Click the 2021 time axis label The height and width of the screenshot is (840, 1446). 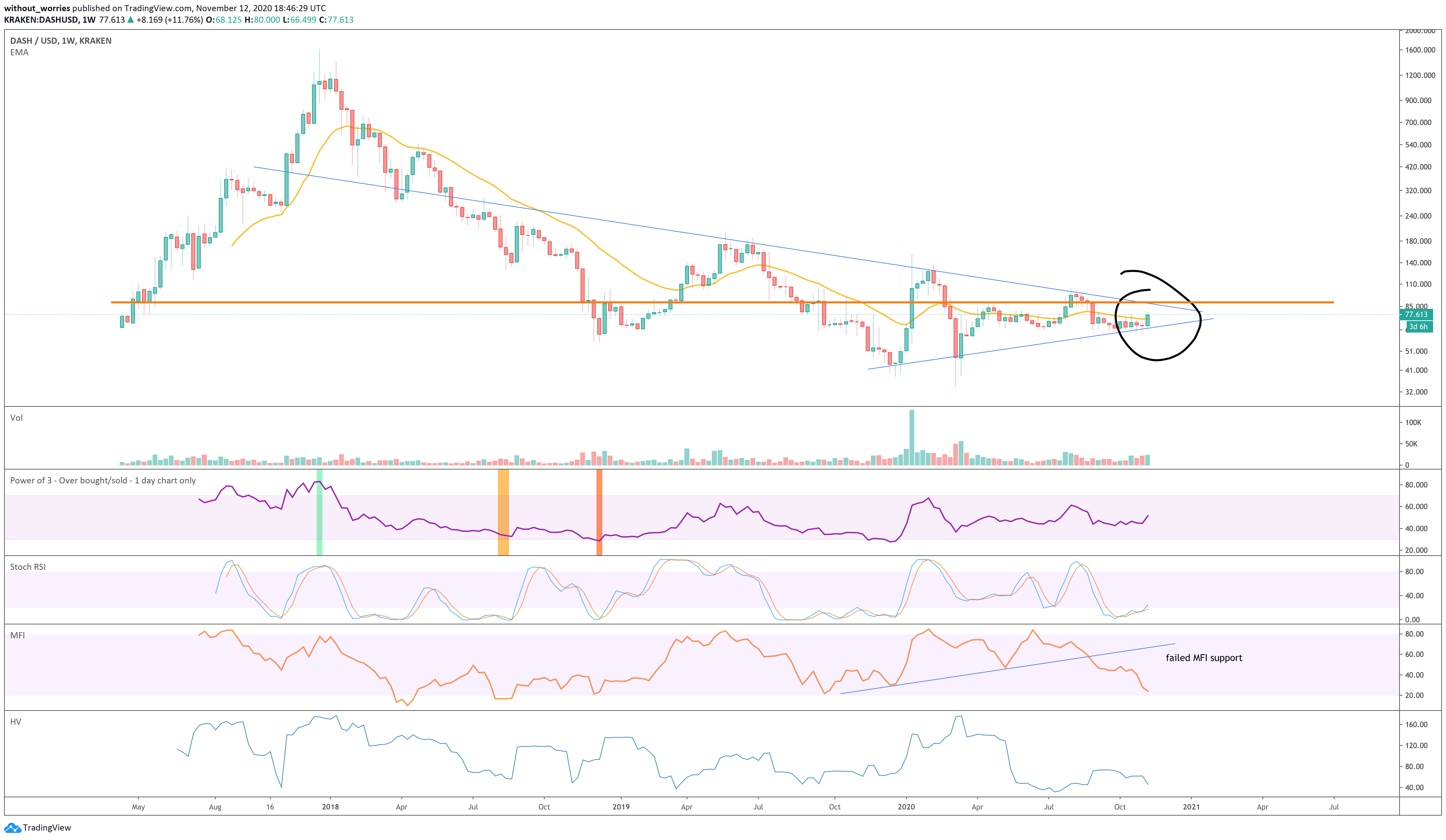1191,807
